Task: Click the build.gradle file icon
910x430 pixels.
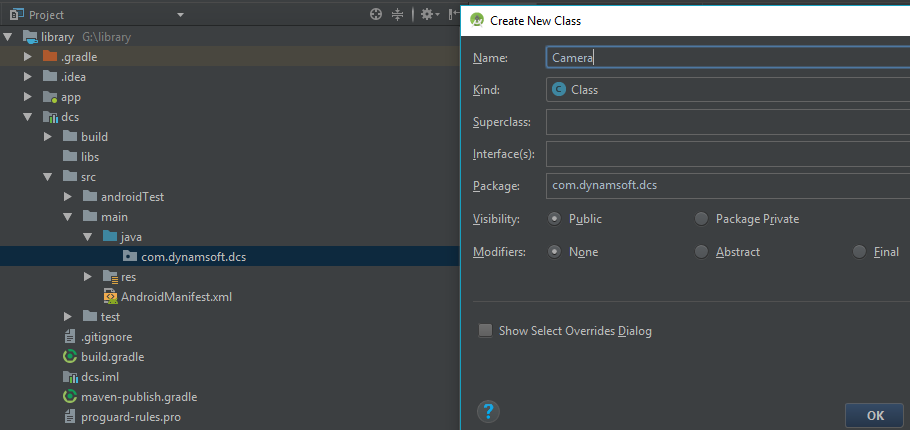Action: (70, 357)
